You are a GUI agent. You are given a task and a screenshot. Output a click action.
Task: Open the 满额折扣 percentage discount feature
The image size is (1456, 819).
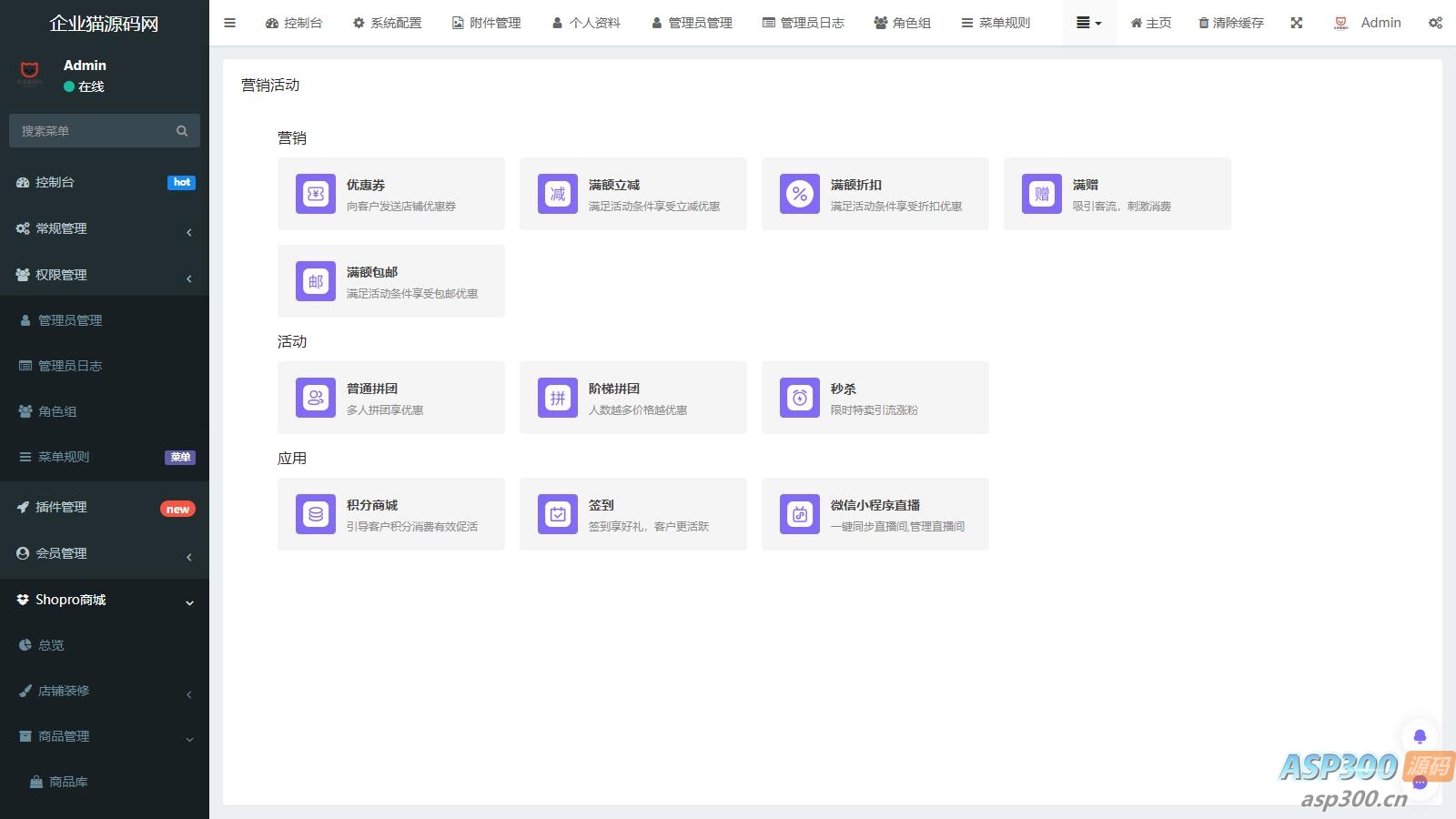pyautogui.click(x=799, y=194)
